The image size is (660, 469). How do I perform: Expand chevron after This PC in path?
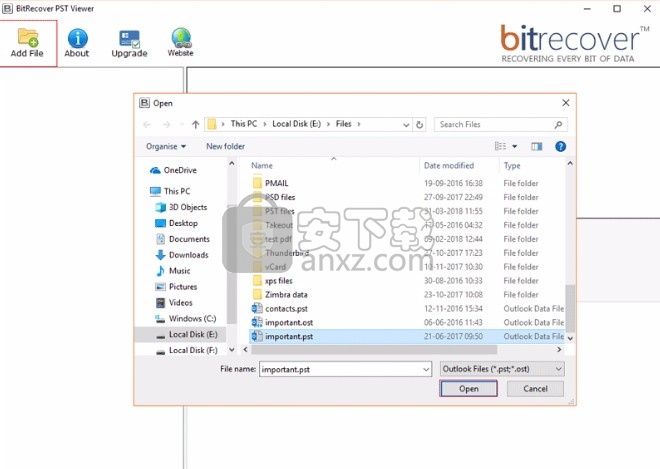pyautogui.click(x=265, y=124)
